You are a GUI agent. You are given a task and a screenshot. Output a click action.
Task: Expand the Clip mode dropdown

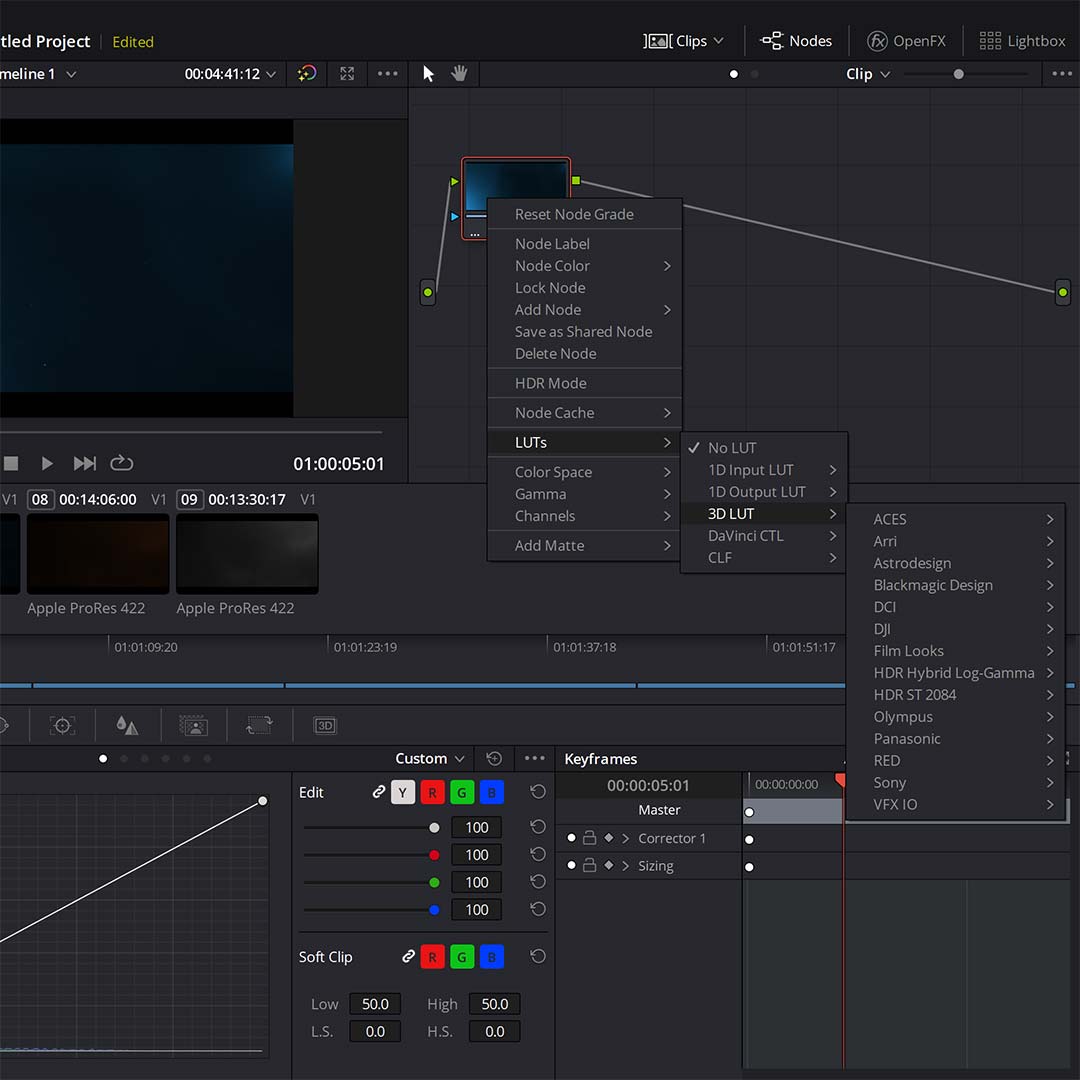(868, 74)
